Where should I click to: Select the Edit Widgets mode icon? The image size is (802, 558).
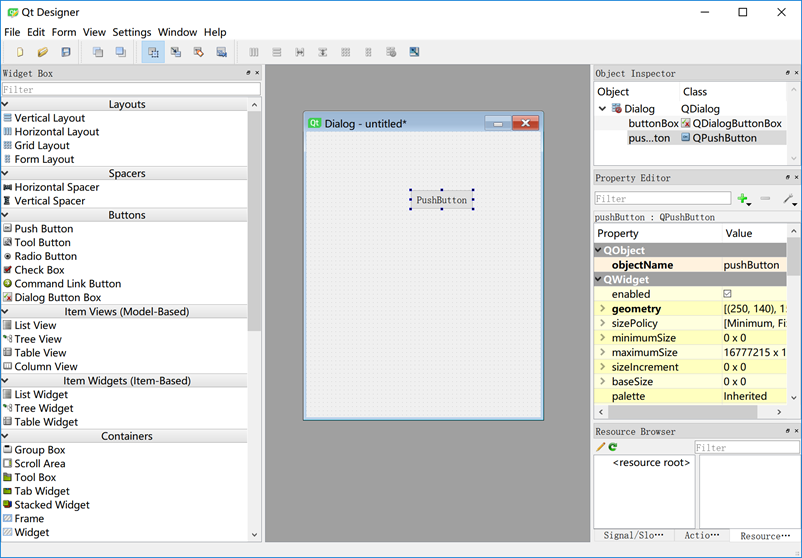pos(153,52)
